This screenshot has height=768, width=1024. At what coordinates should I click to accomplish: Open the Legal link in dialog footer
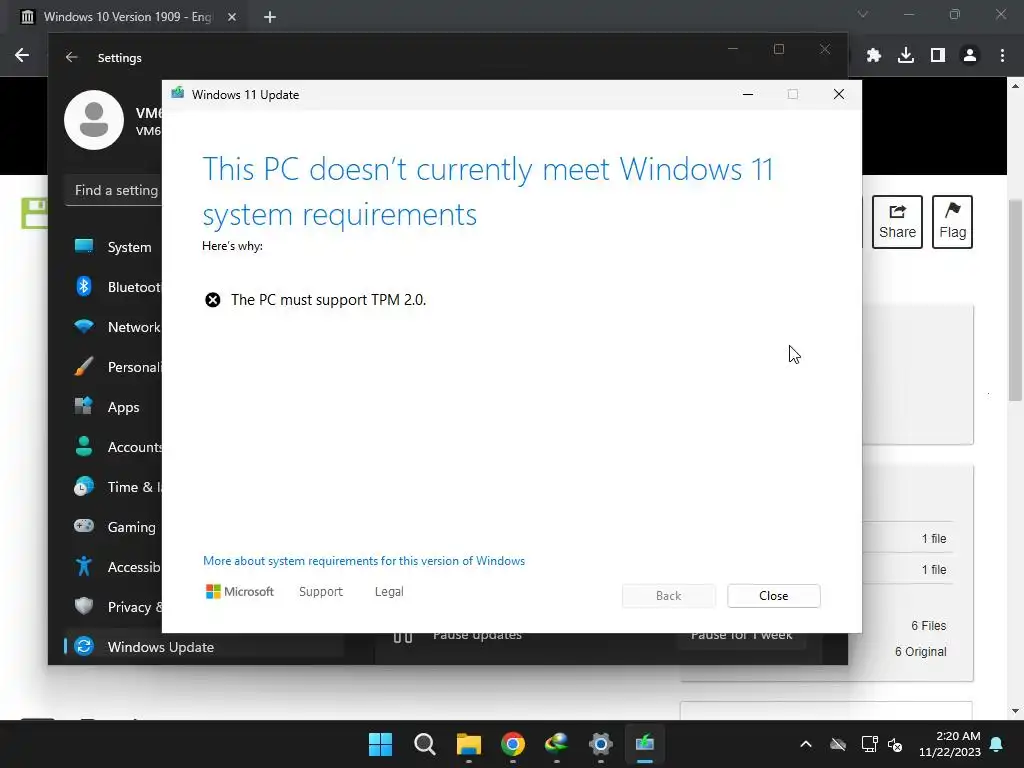[389, 592]
